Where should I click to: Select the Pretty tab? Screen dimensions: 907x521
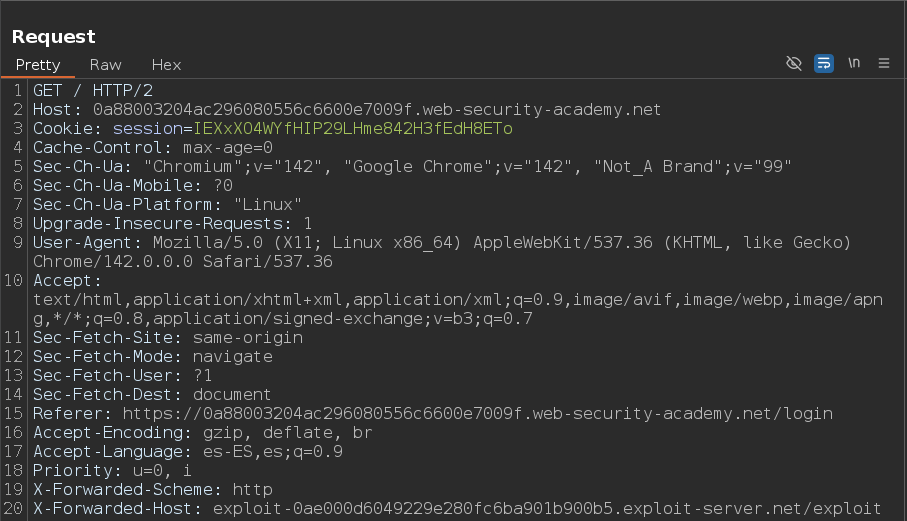[38, 64]
